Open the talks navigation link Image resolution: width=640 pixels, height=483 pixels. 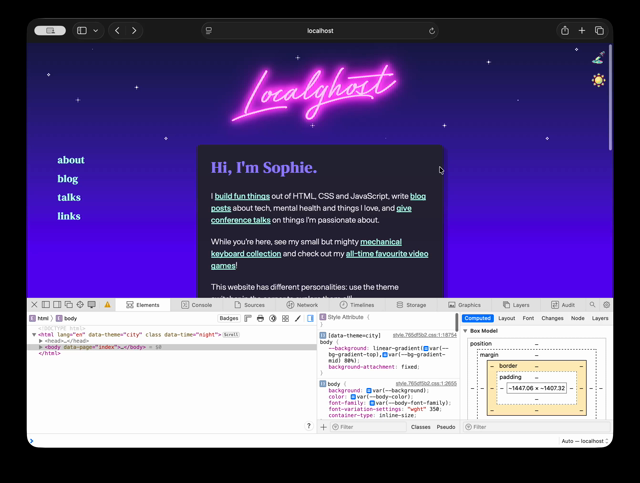pos(69,197)
